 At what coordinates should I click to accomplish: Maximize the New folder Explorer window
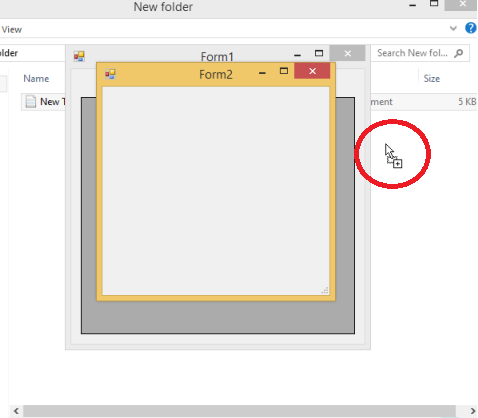434,4
